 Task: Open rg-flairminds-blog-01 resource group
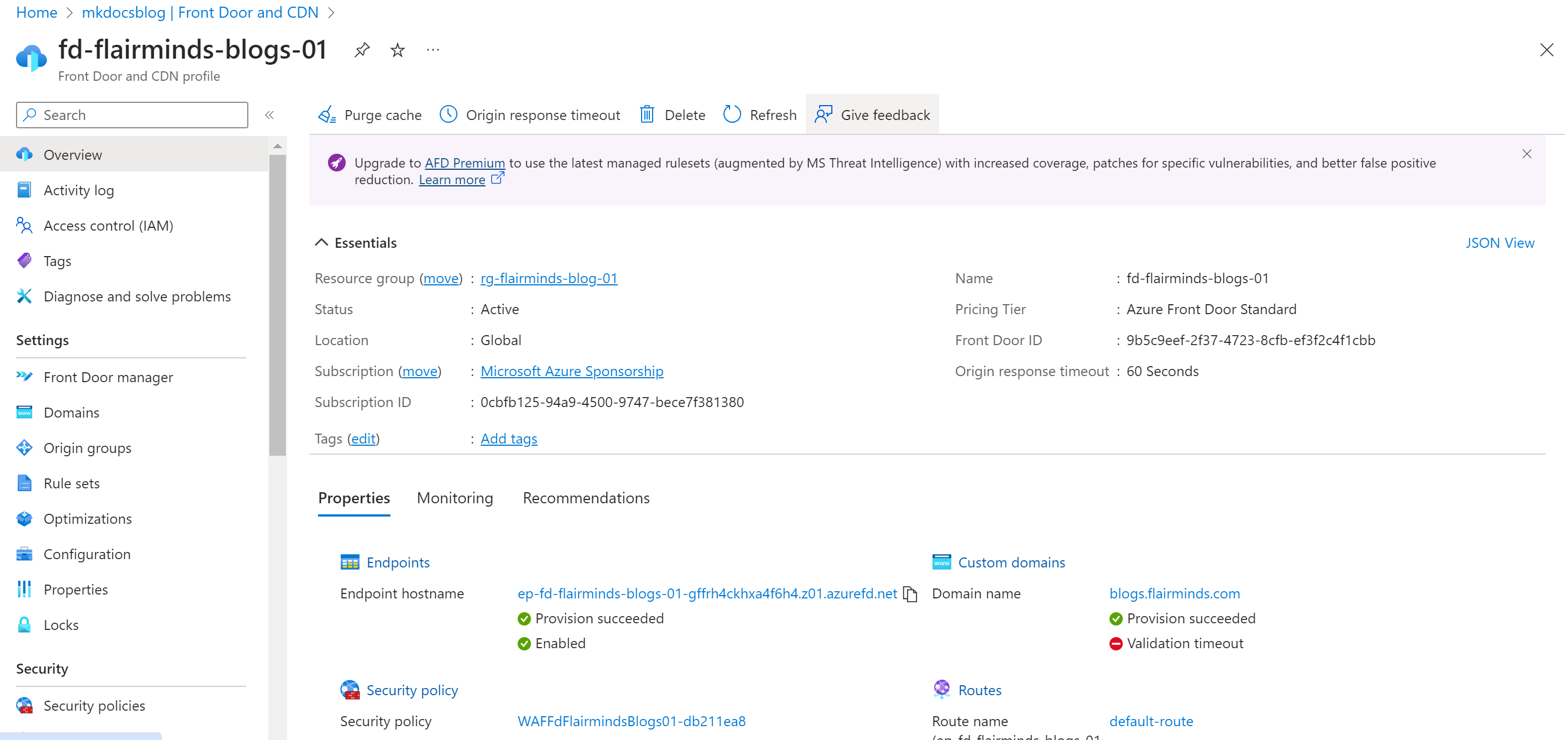pos(549,278)
